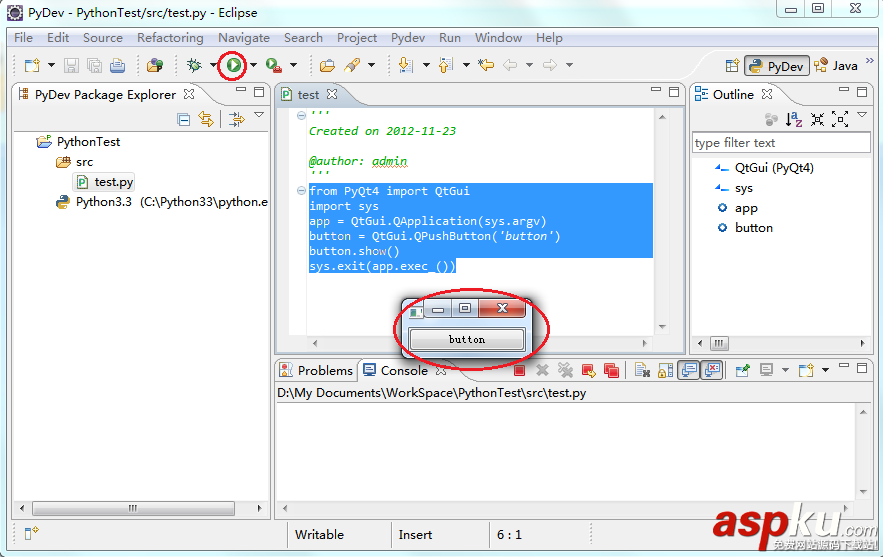Toggle Show Console on standard out change
Image resolution: width=883 pixels, height=557 pixels.
(x=689, y=371)
